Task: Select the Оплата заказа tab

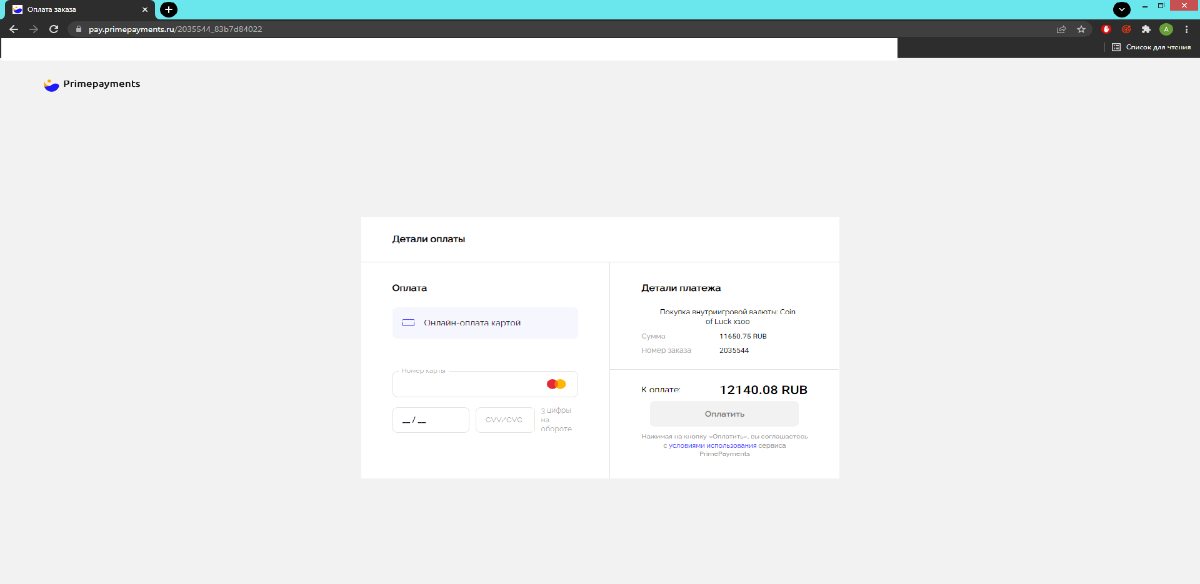Action: click(x=70, y=9)
